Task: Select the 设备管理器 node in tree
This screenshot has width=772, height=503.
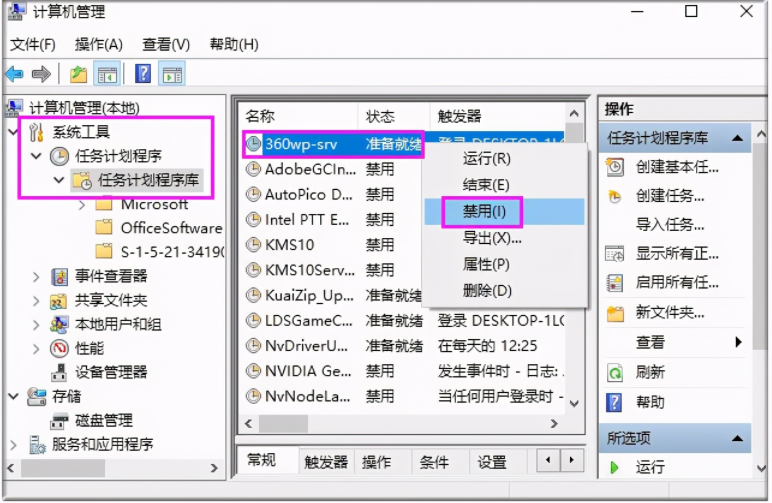Action: pos(110,372)
